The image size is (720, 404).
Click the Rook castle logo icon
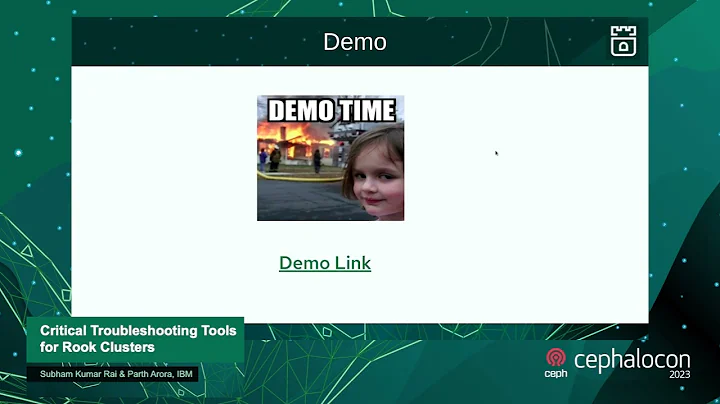pyautogui.click(x=624, y=41)
